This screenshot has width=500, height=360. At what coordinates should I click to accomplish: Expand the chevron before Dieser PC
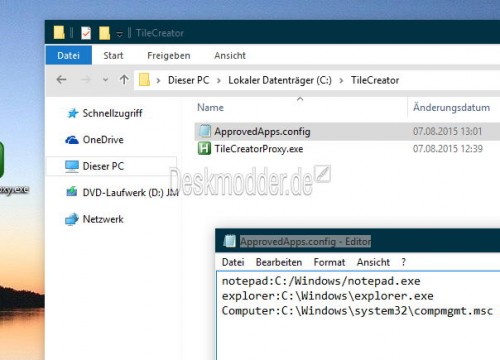[158, 80]
